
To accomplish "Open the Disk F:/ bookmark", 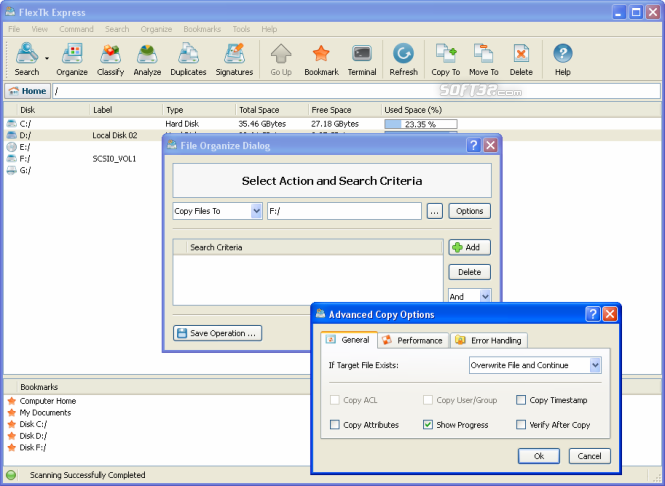I will (x=33, y=448).
